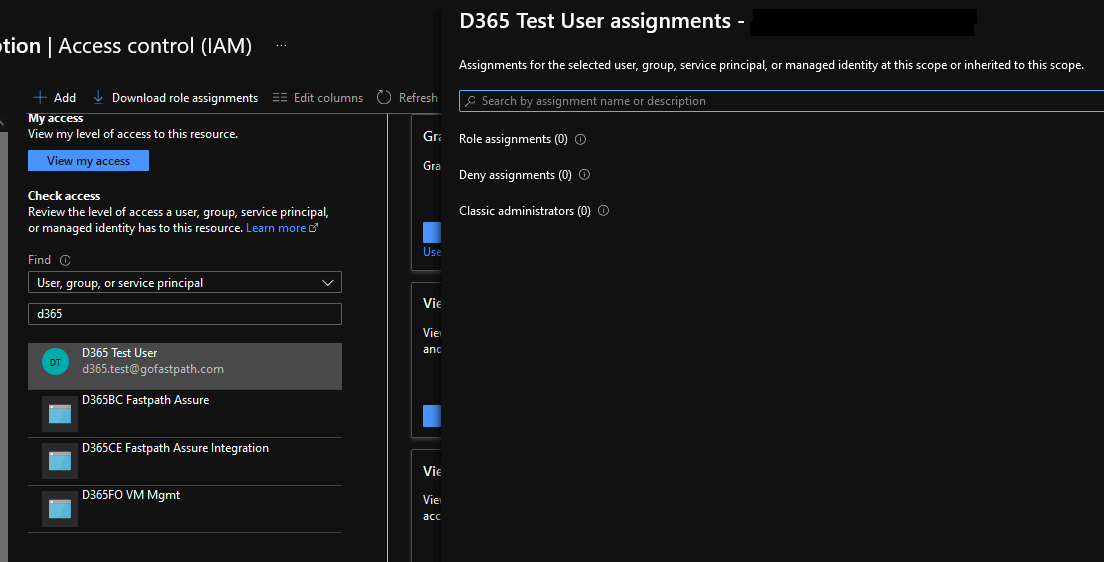Viewport: 1104px width, 562px height.
Task: Click info icon beside Role assignments
Action: pyautogui.click(x=580, y=139)
